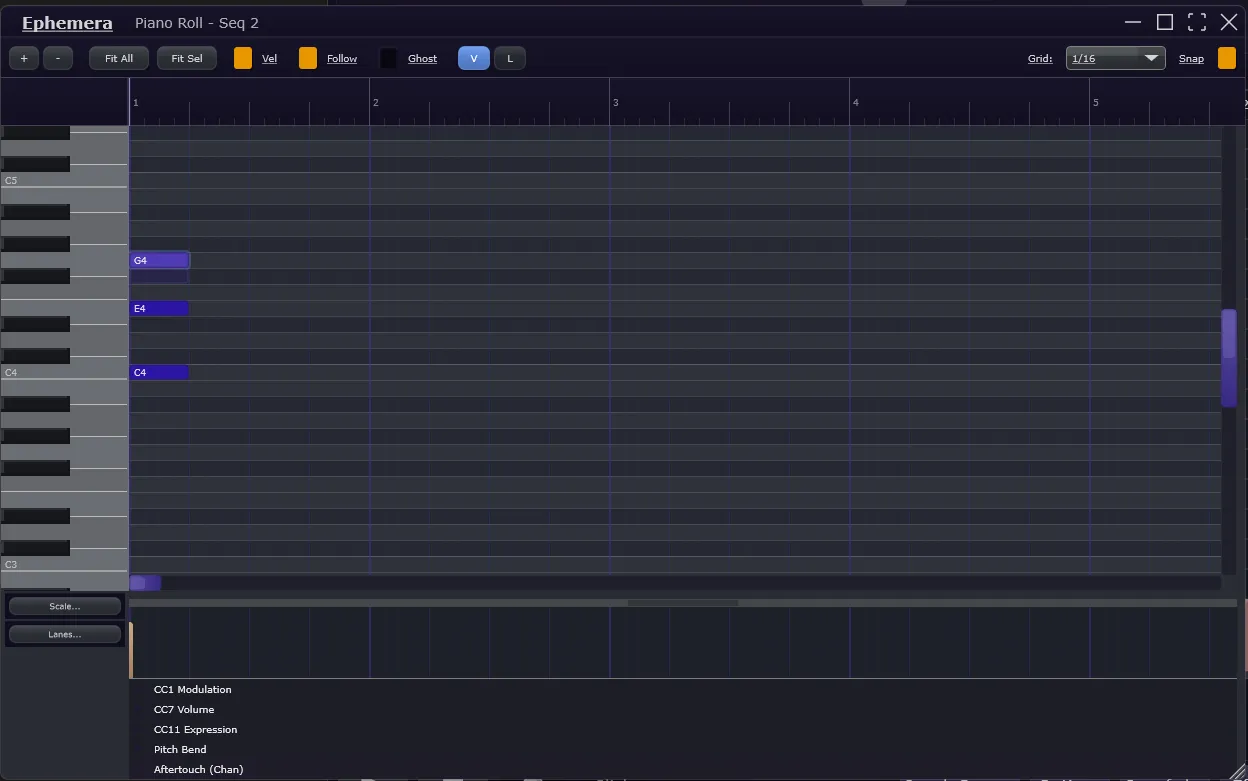Enter fullscreen with the corner-brackets icon
Screen dimensions: 1248x781
(x=1197, y=22)
